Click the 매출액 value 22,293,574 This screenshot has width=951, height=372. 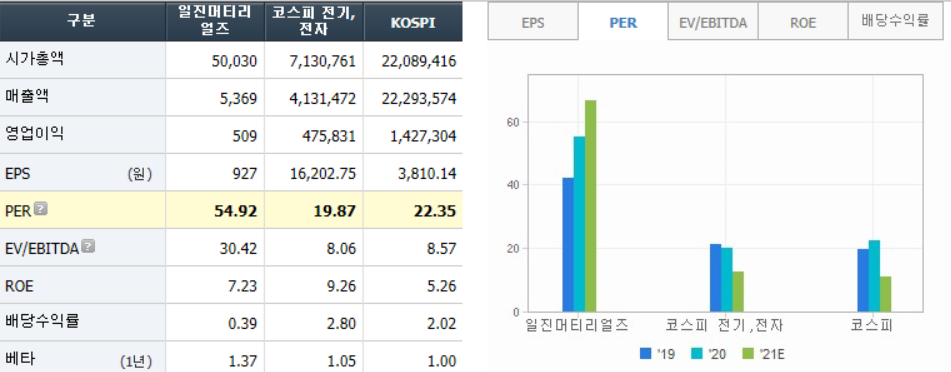click(x=419, y=98)
